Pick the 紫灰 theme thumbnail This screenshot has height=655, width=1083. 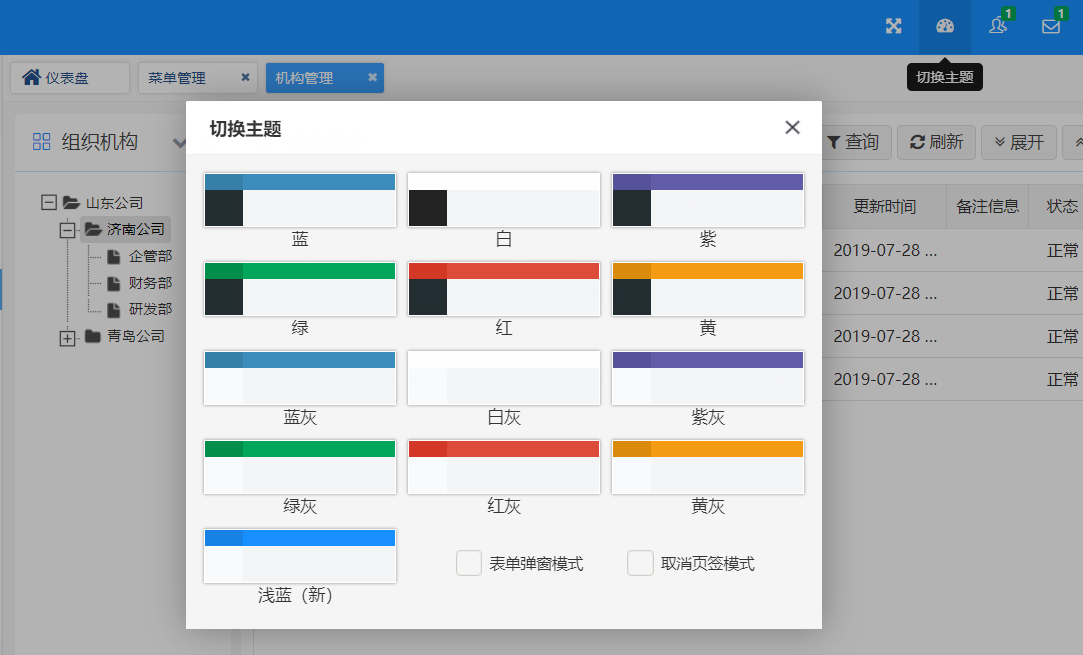[708, 378]
